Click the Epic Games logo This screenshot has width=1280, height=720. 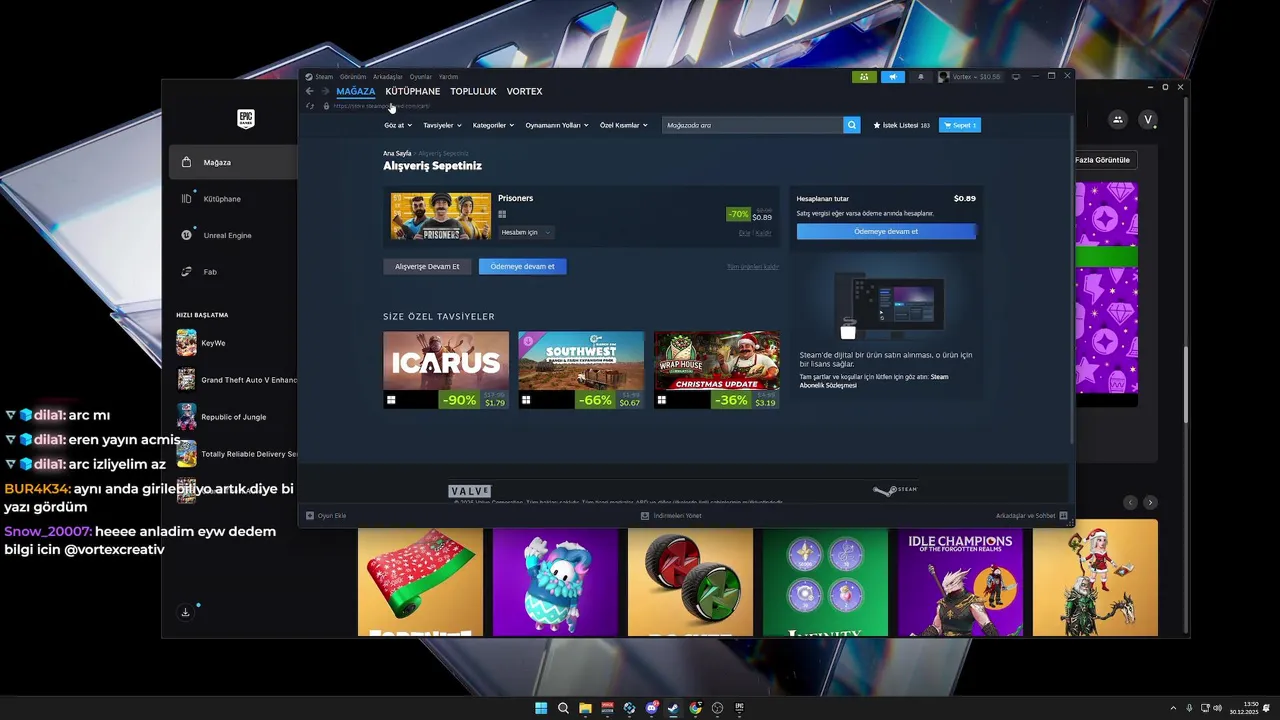pos(245,119)
